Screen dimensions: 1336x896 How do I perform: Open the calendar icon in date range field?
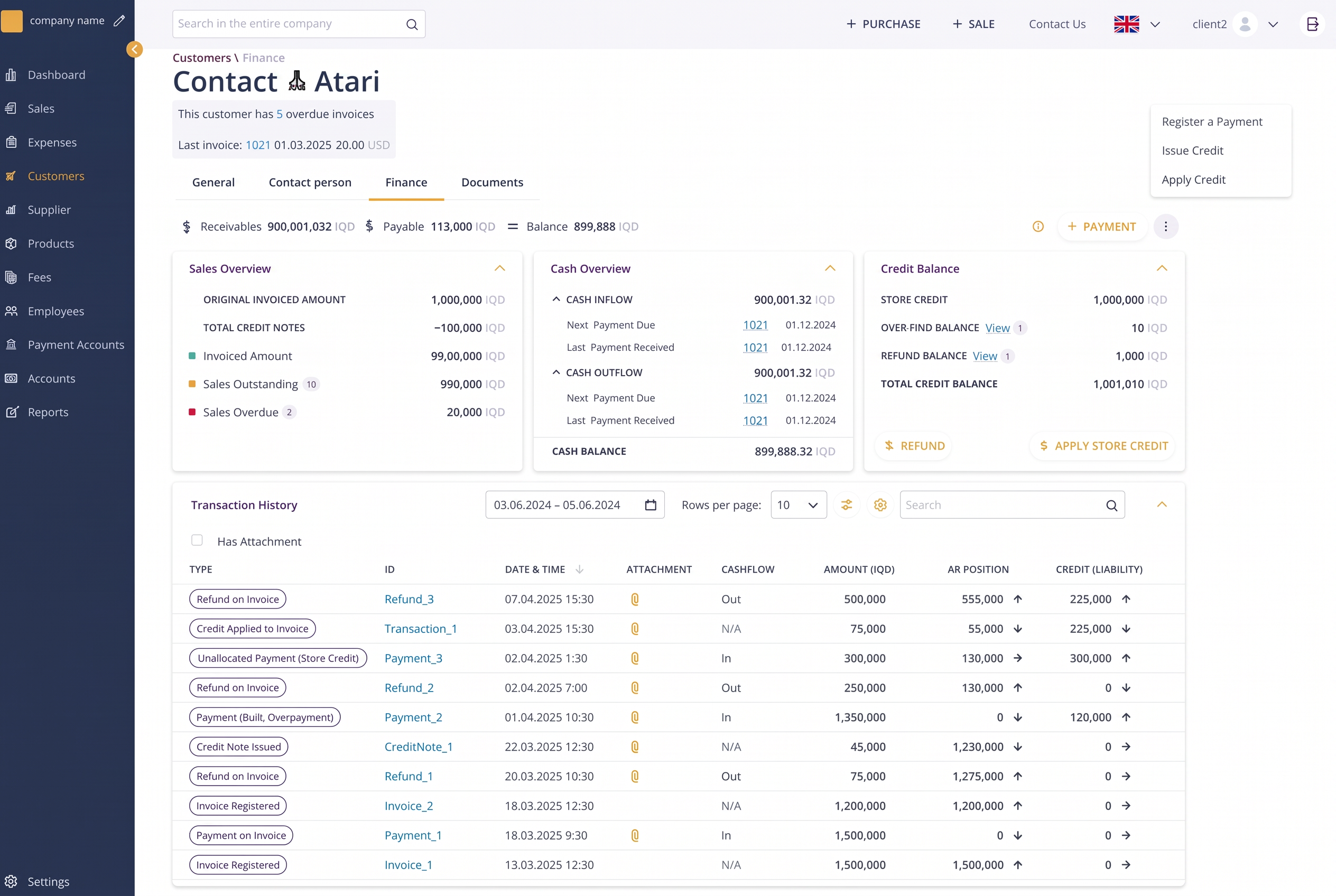[x=651, y=505]
